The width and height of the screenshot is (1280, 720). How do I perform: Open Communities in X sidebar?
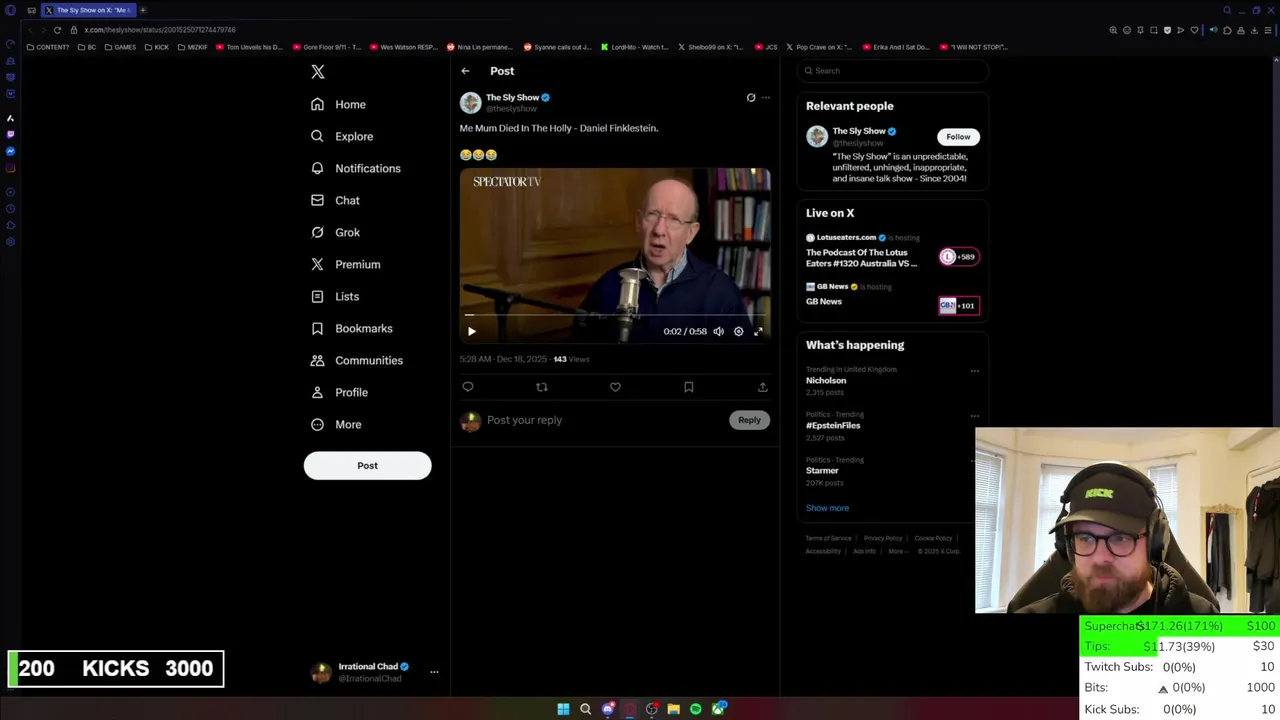point(357,360)
